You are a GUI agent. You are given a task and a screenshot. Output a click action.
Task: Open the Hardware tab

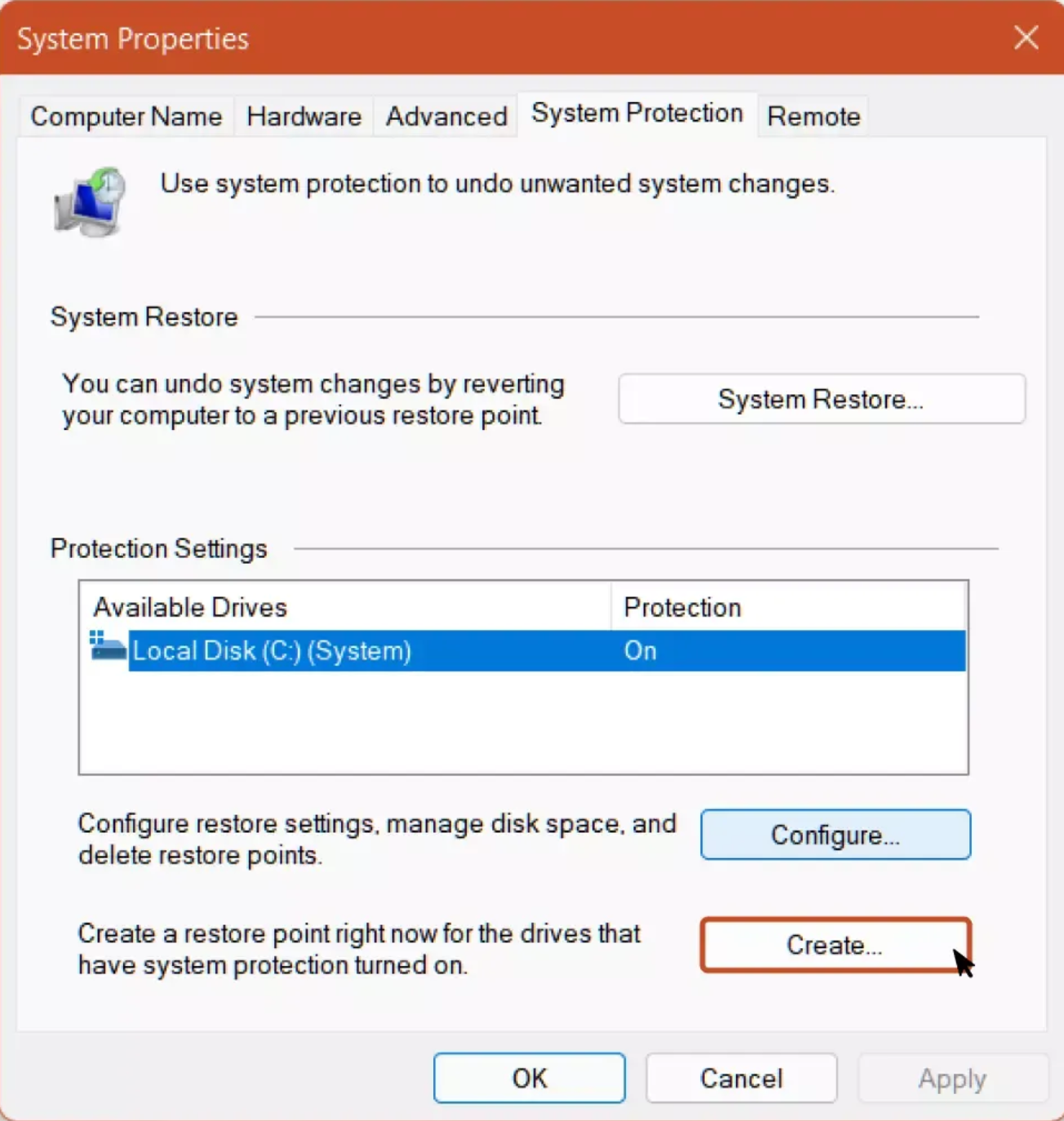(304, 117)
